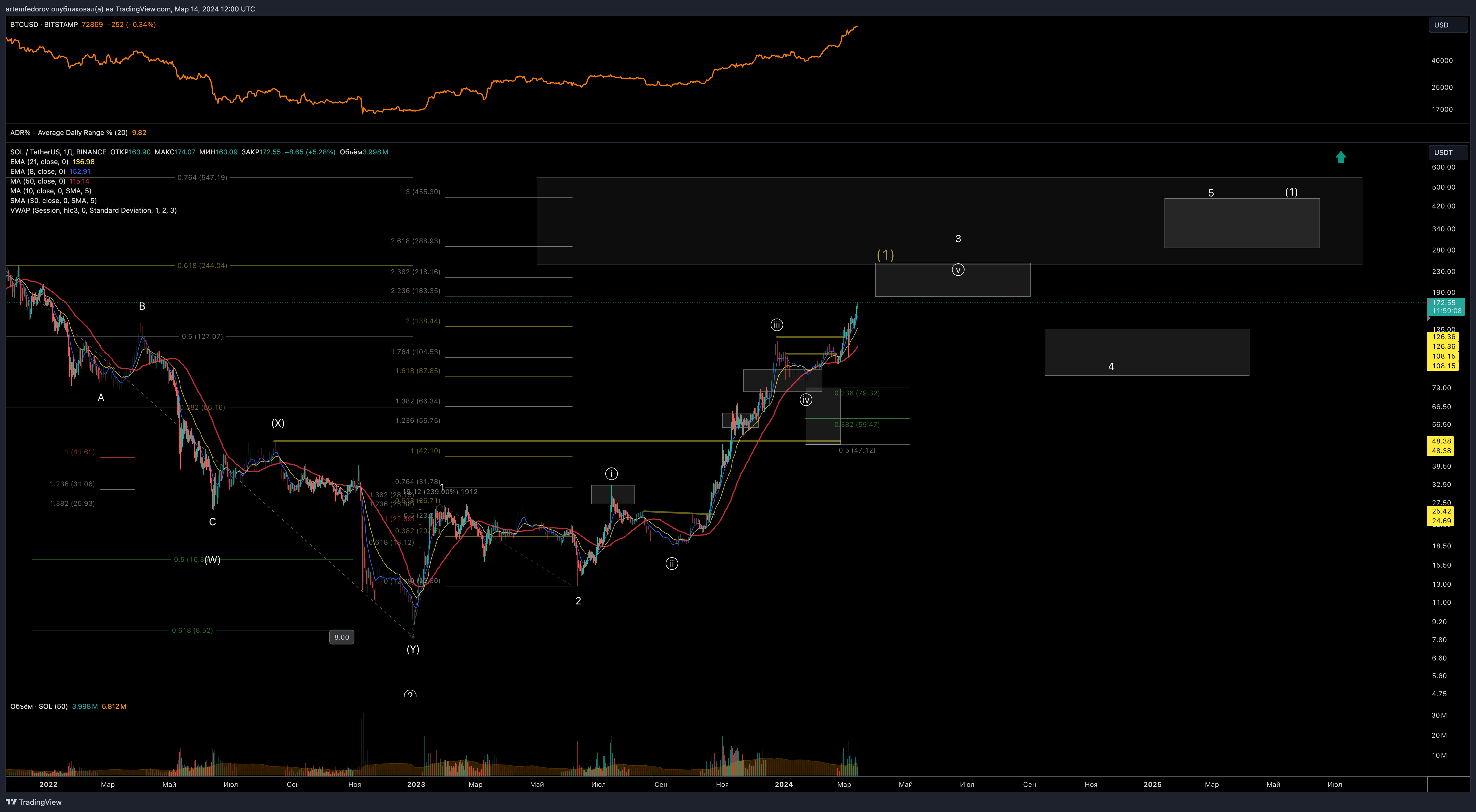The width and height of the screenshot is (1476, 812).
Task: Click the 3 (455.30) Fibonacci extension label
Action: [x=423, y=192]
